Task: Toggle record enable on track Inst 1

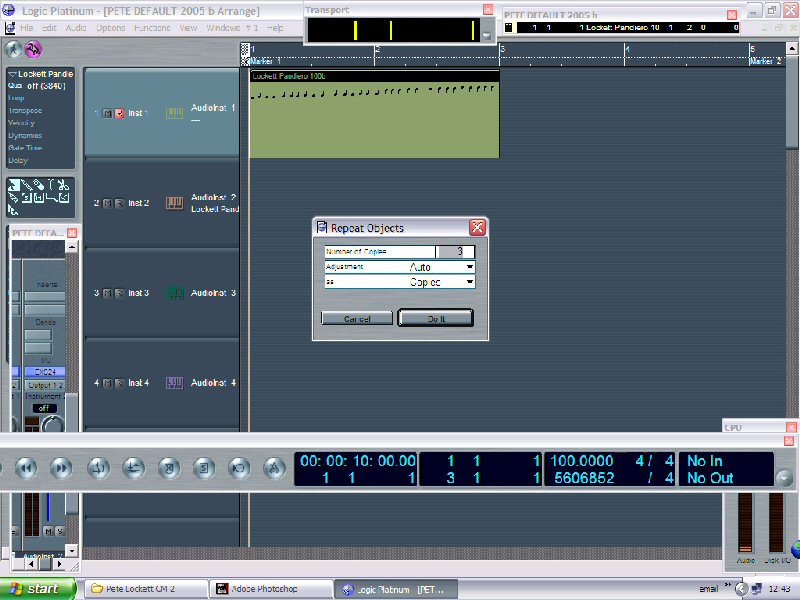Action: point(119,113)
